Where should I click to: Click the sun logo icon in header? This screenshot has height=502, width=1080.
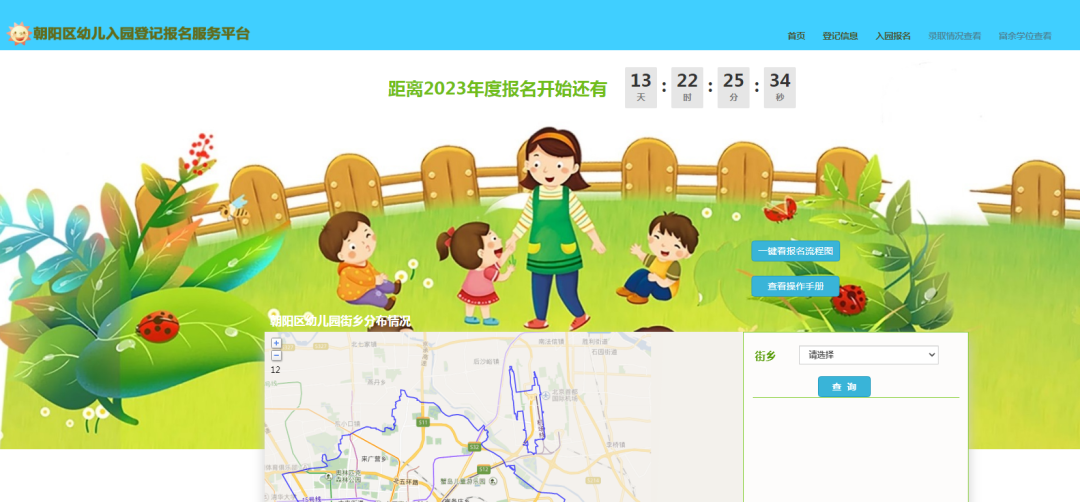(18, 34)
